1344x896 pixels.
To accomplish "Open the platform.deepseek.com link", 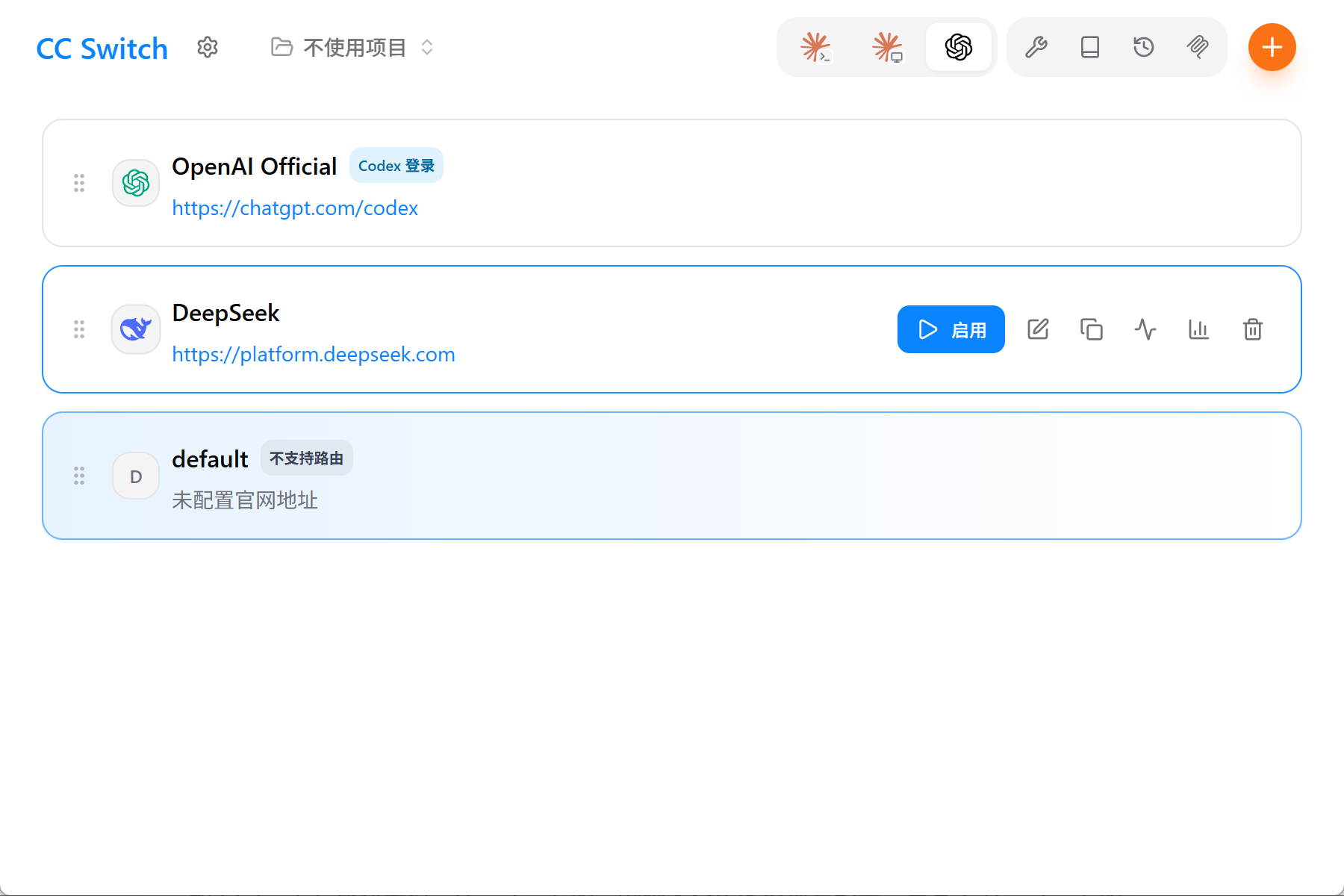I will [314, 355].
